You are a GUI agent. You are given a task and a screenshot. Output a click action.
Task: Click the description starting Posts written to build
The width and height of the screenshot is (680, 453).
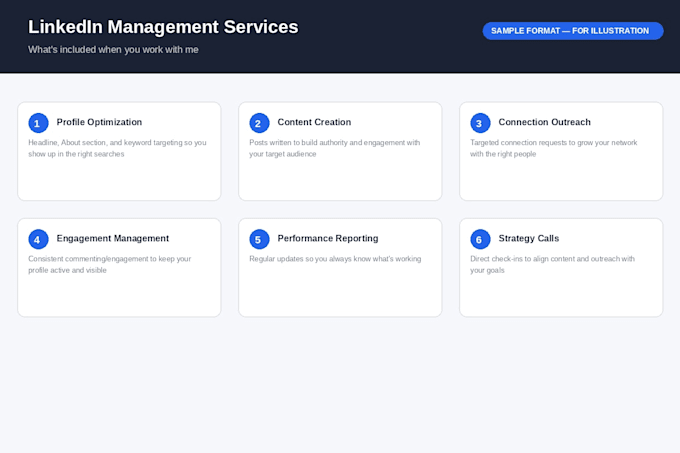(335, 148)
